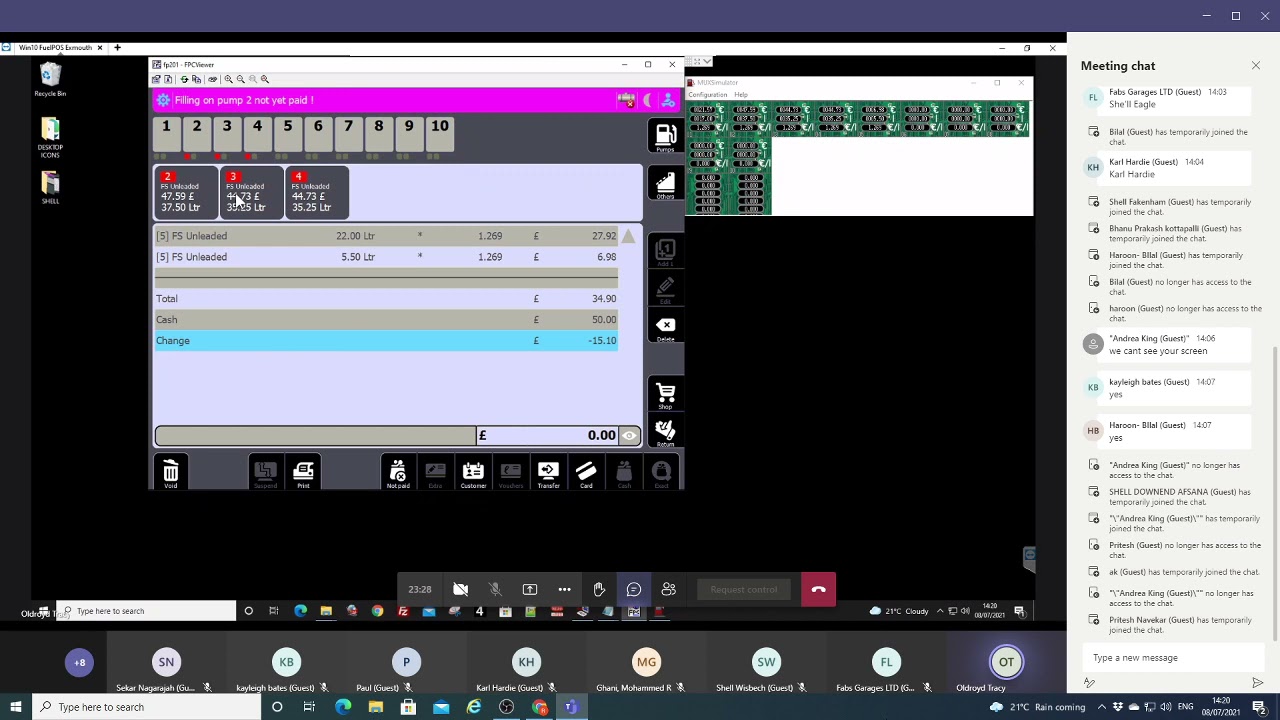Viewport: 1280px width, 720px height.
Task: Click the tank alarm icon on banner
Action: point(626,100)
